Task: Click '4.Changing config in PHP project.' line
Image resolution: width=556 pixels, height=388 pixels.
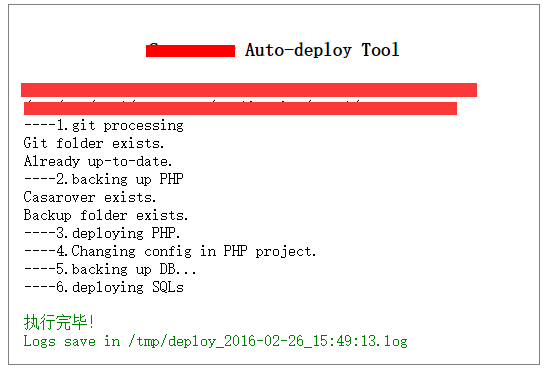Action: click(170, 251)
